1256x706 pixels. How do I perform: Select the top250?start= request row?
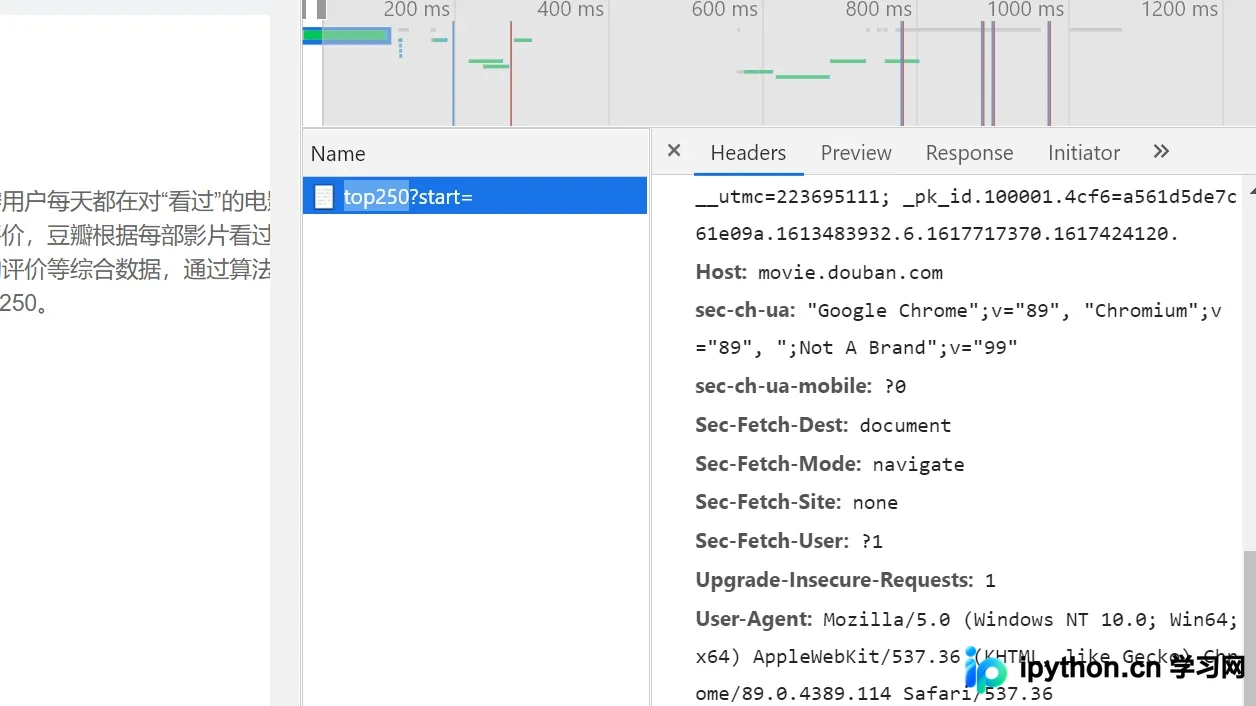click(475, 196)
